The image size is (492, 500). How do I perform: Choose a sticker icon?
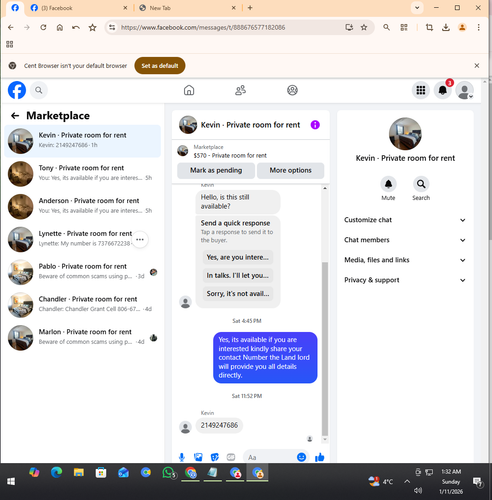click(215, 457)
